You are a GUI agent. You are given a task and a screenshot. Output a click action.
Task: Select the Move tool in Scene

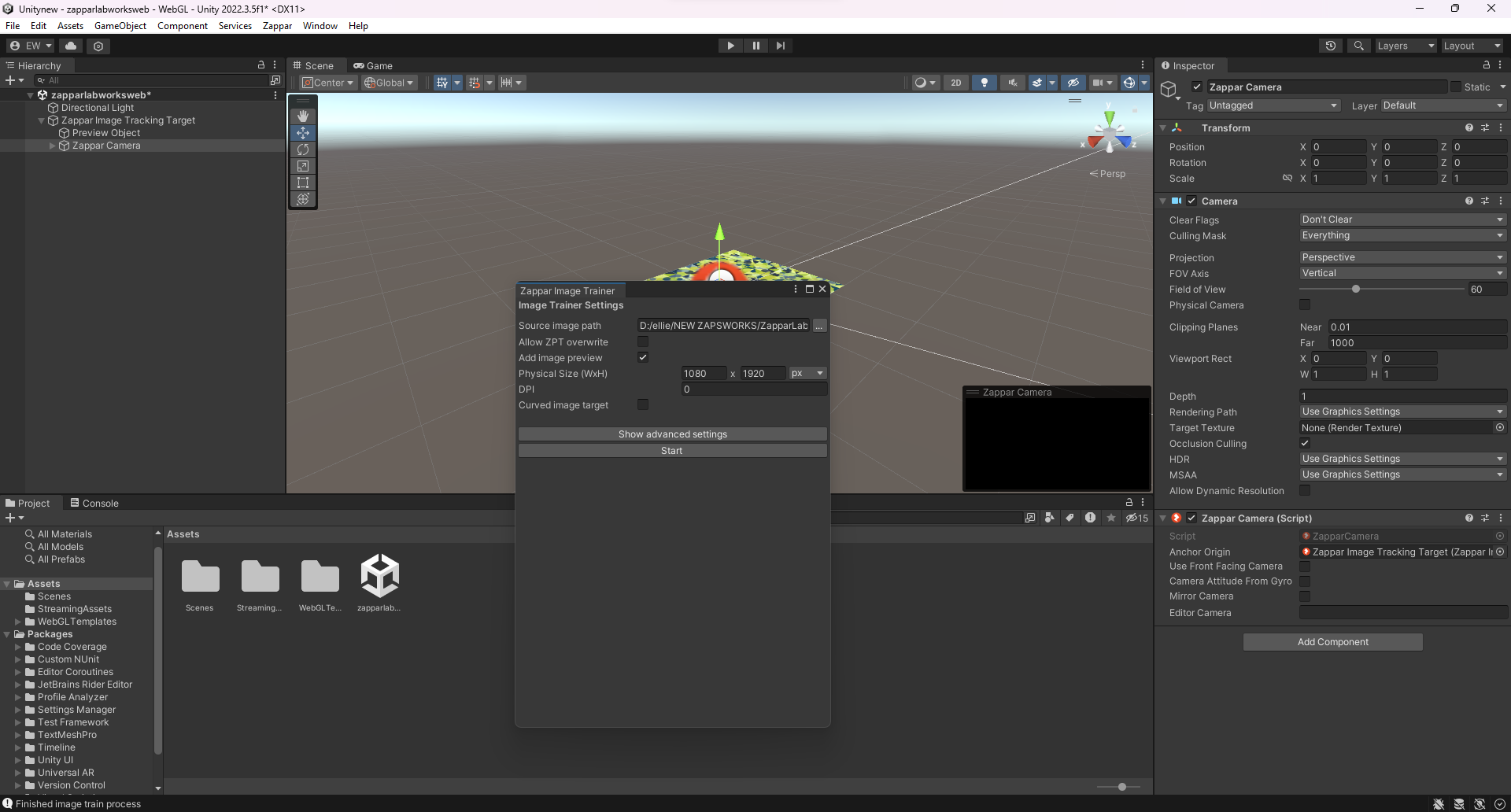(303, 133)
